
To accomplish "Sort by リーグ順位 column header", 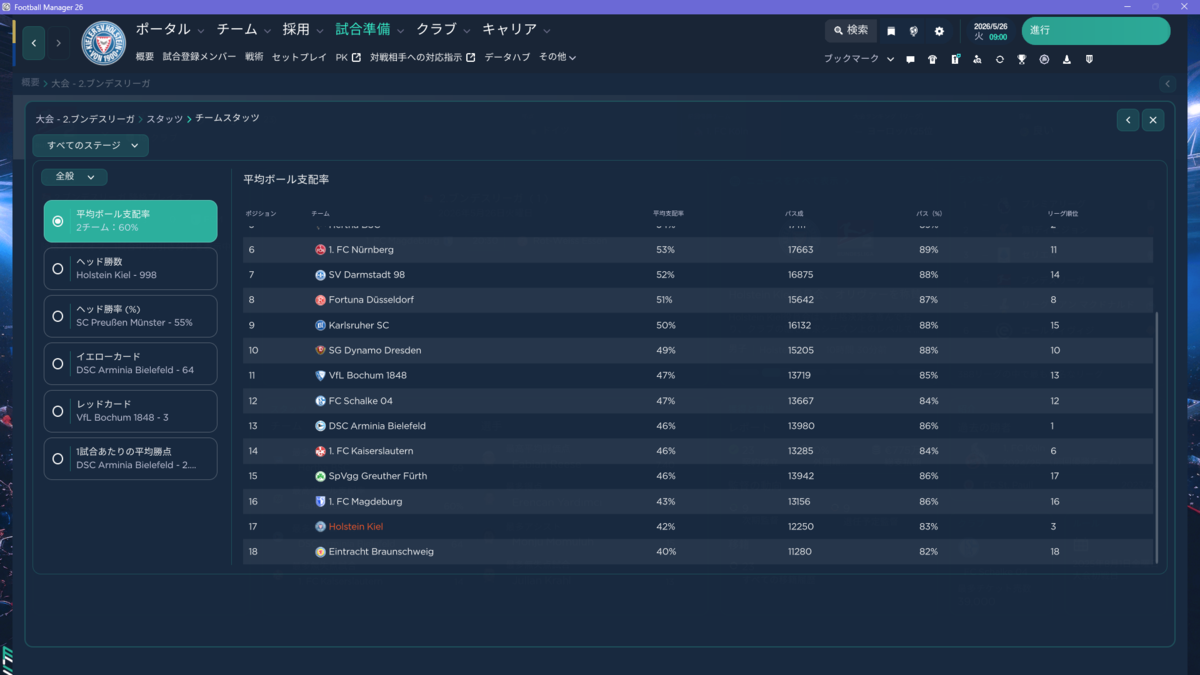I will [1062, 214].
